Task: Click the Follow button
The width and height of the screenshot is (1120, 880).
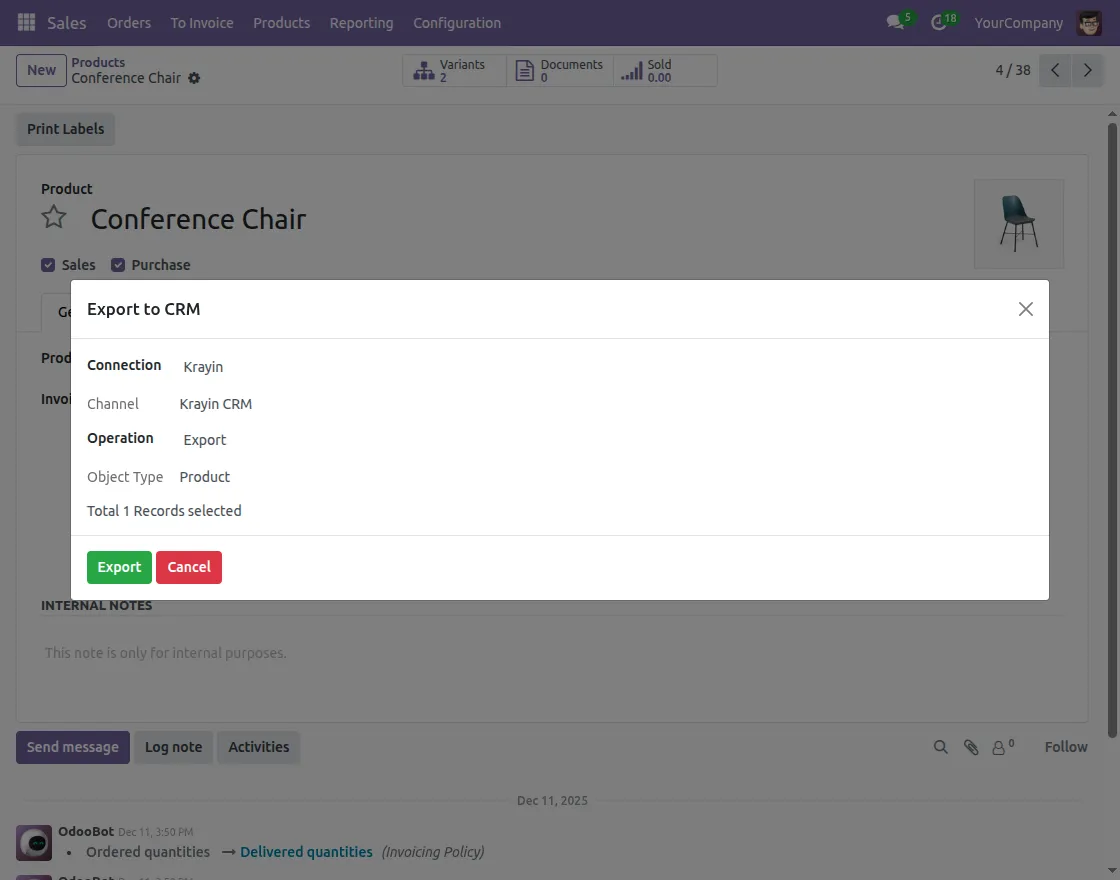Action: (x=1066, y=747)
